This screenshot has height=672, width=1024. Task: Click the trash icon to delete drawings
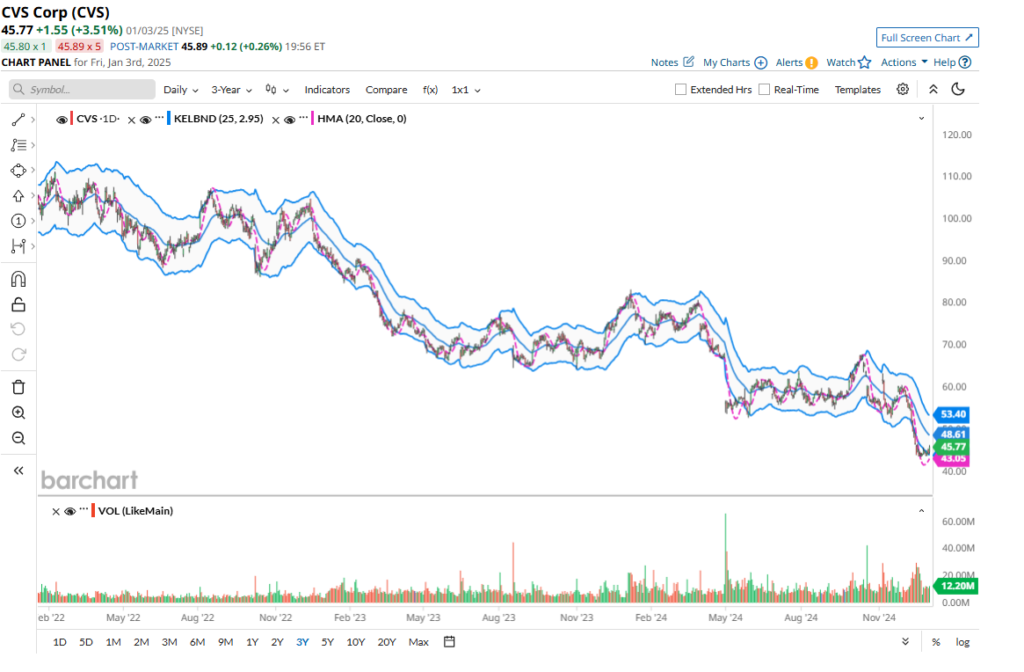(18, 387)
